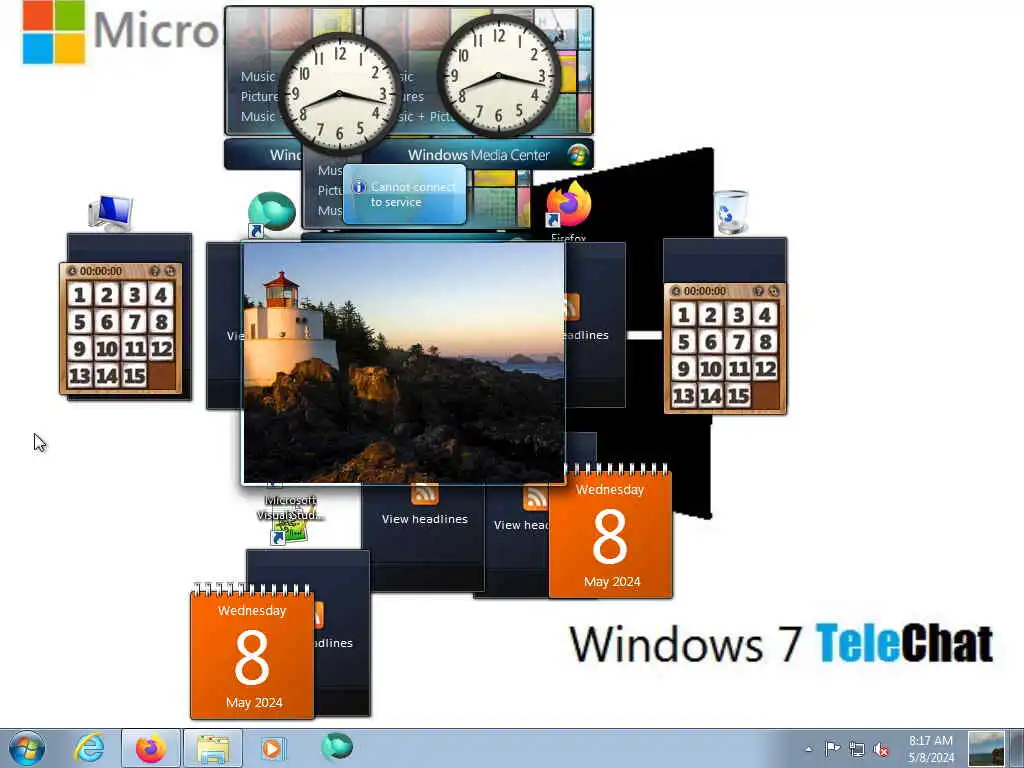Click the muted volume speaker icon
This screenshot has height=768, width=1024.
(881, 750)
